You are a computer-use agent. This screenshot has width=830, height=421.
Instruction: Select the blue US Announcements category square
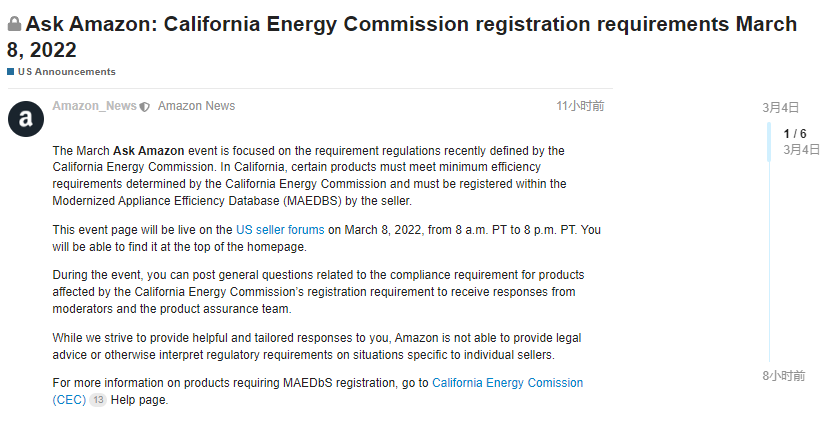11,71
